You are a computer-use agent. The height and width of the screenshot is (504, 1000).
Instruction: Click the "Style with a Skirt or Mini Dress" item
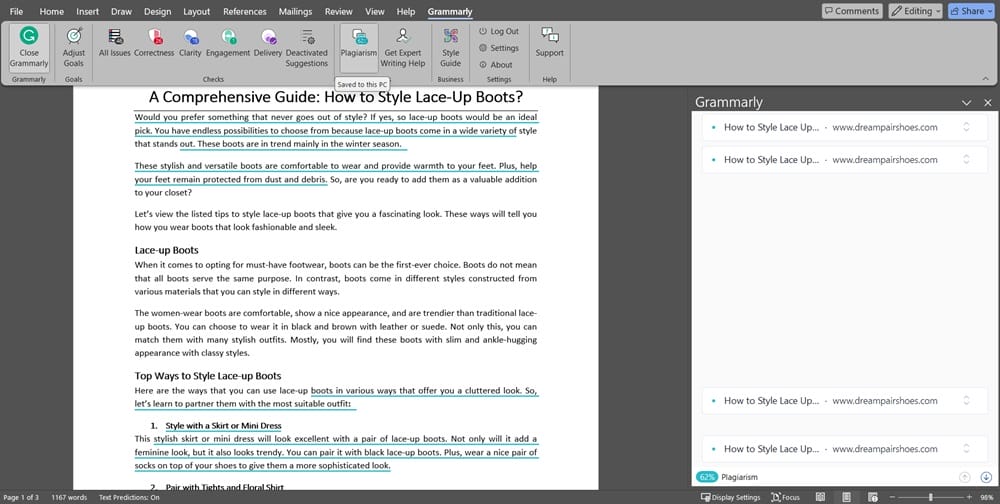223,426
